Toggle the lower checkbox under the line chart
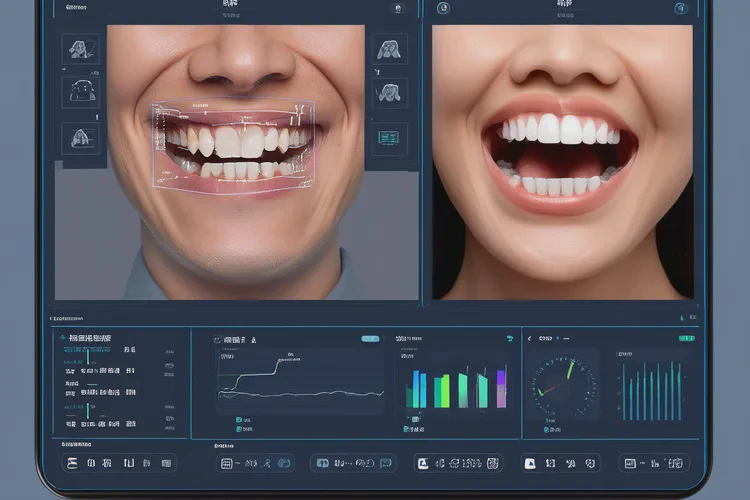Screen dimensions: 750x500 tap(240, 430)
